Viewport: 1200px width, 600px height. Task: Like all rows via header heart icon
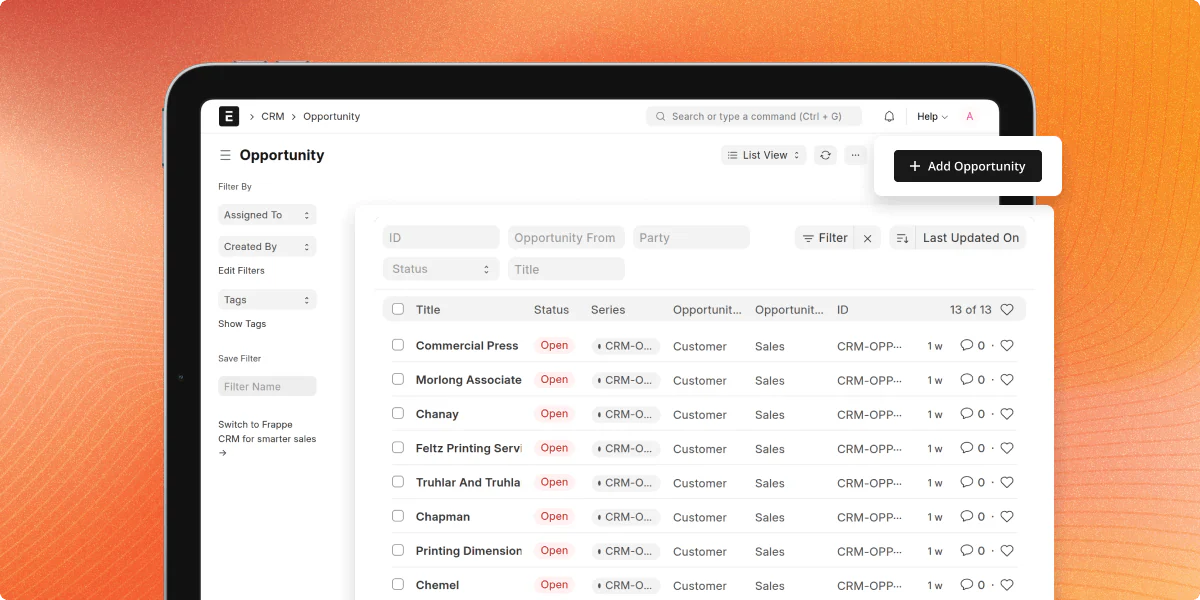1007,310
